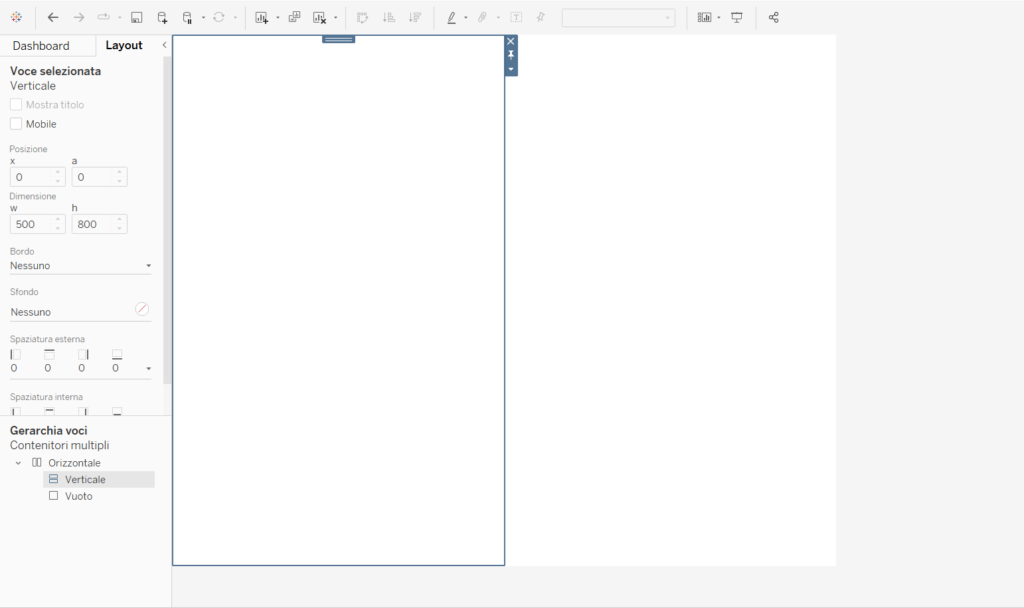This screenshot has width=1024, height=608.
Task: Pin the floating container with the pin toggle
Action: pyautogui.click(x=511, y=54)
